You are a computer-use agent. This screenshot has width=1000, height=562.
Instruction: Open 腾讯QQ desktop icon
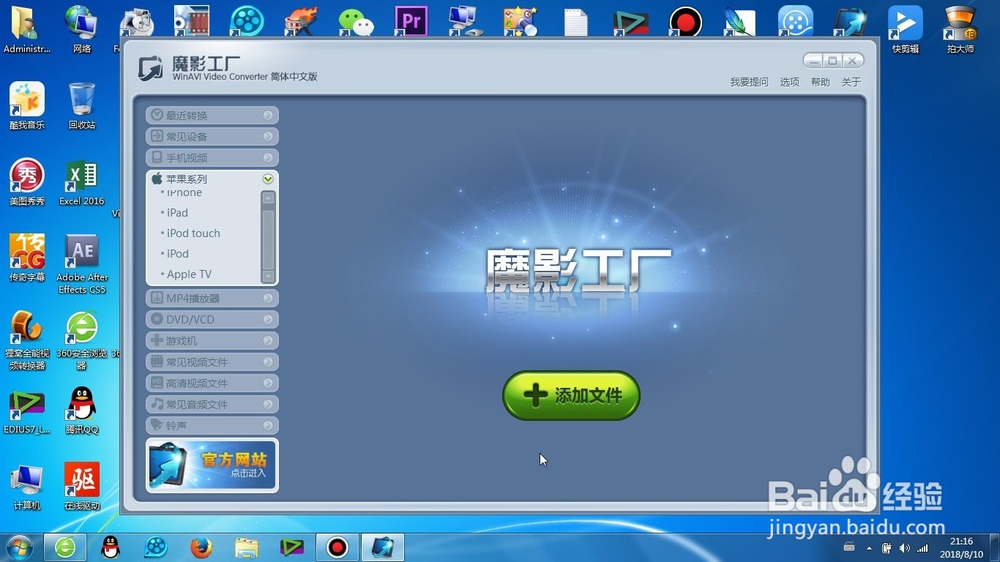tap(82, 410)
